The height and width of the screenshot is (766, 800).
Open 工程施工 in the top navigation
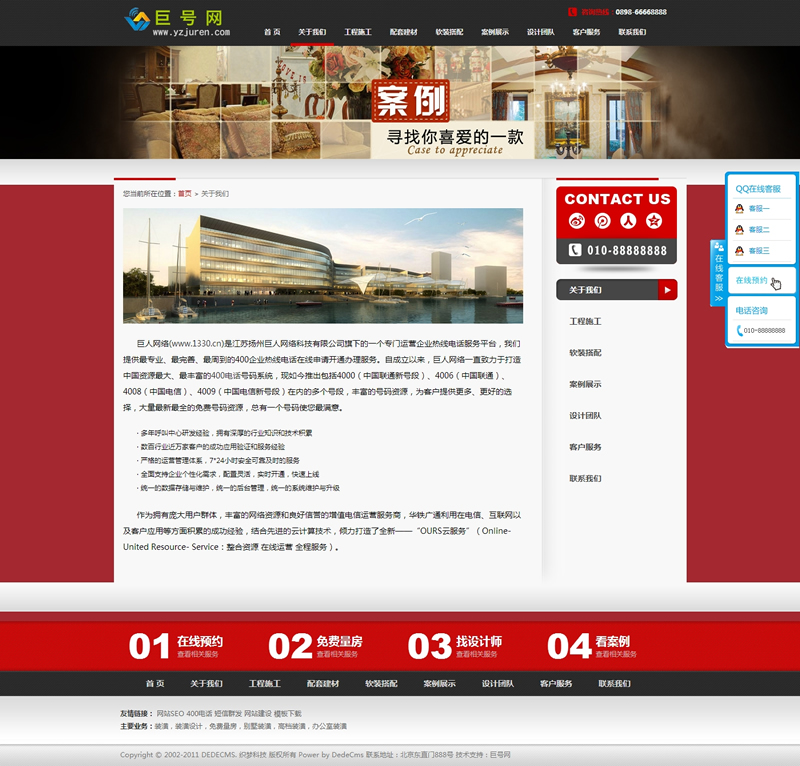(358, 32)
